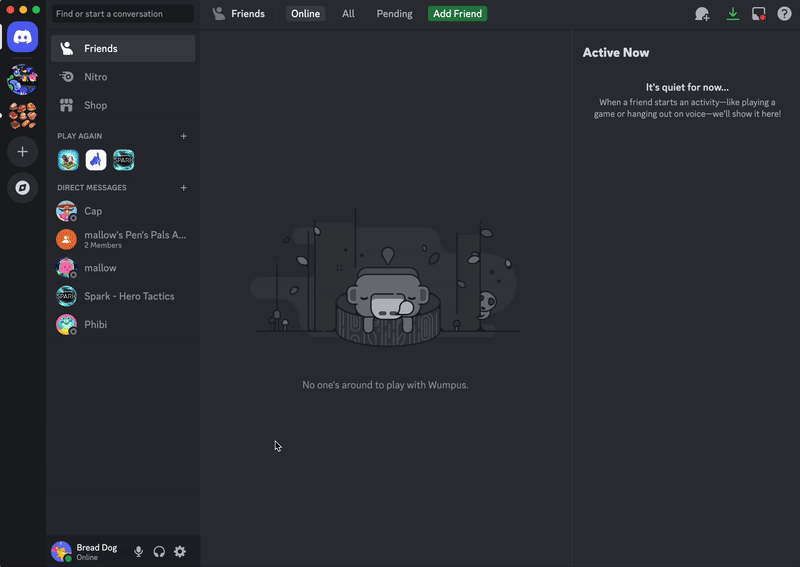Image resolution: width=800 pixels, height=567 pixels.
Task: Open the orange group DM avatar
Action: point(66,239)
